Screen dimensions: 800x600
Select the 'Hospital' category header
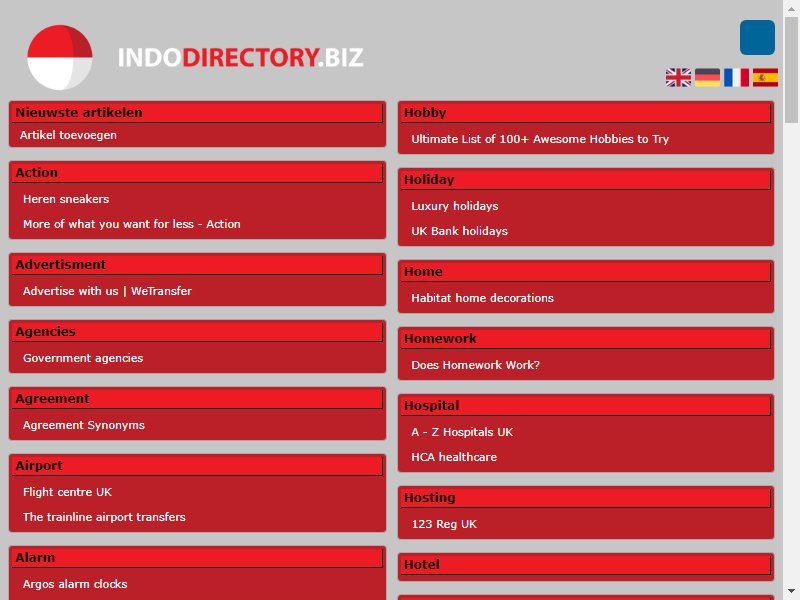coord(585,406)
